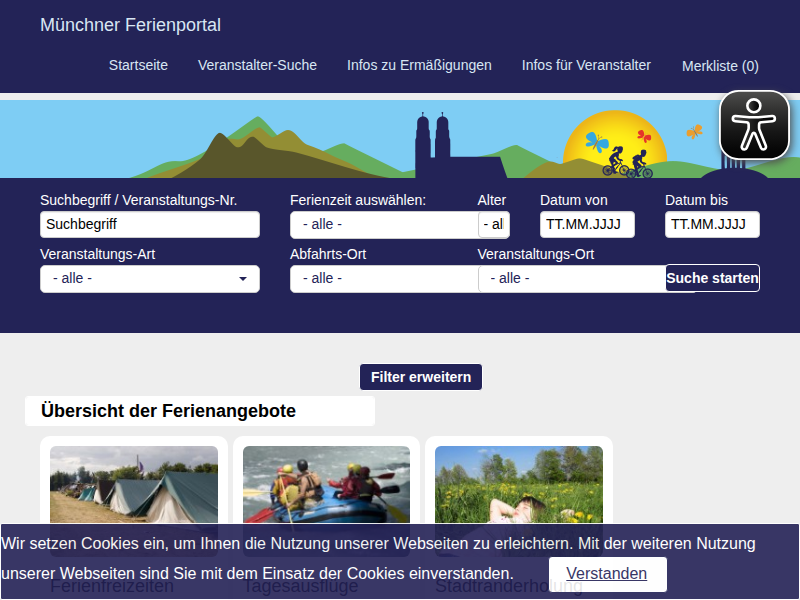
Task: Click the Datum bis date field
Action: pyautogui.click(x=712, y=224)
